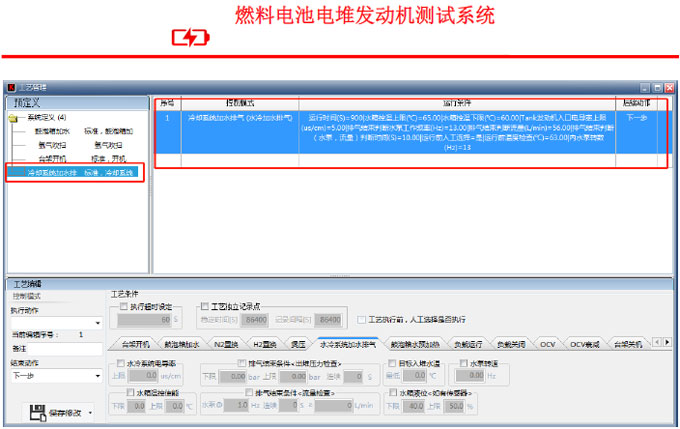
Task: Toggle the 工艺独立记录点 checkbox
Action: click(x=204, y=306)
